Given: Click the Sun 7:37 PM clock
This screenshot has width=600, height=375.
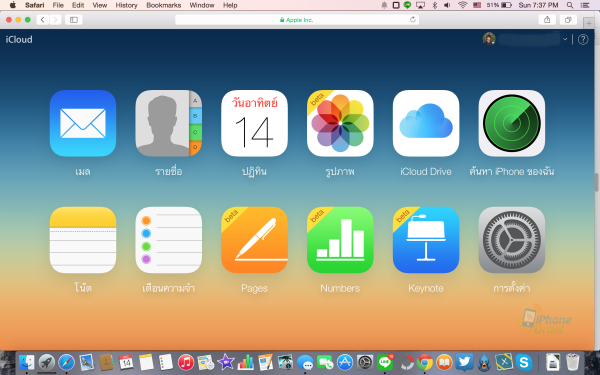Looking at the screenshot, I should (538, 5).
